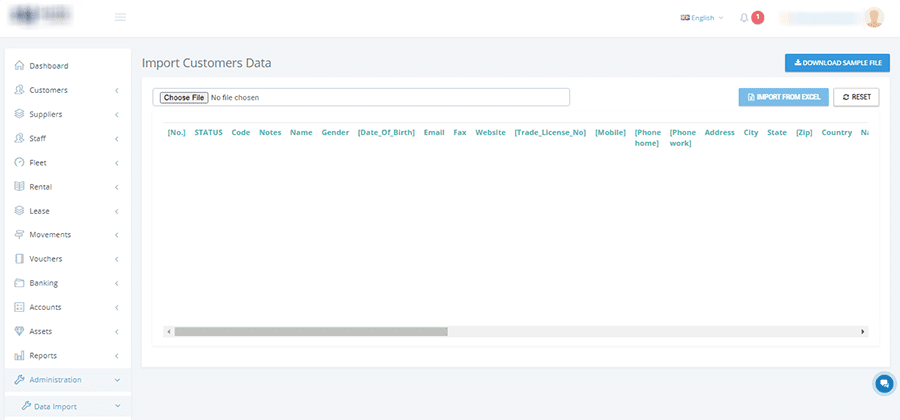Click the hamburger menu icon
This screenshot has height=420, width=900.
click(x=120, y=17)
